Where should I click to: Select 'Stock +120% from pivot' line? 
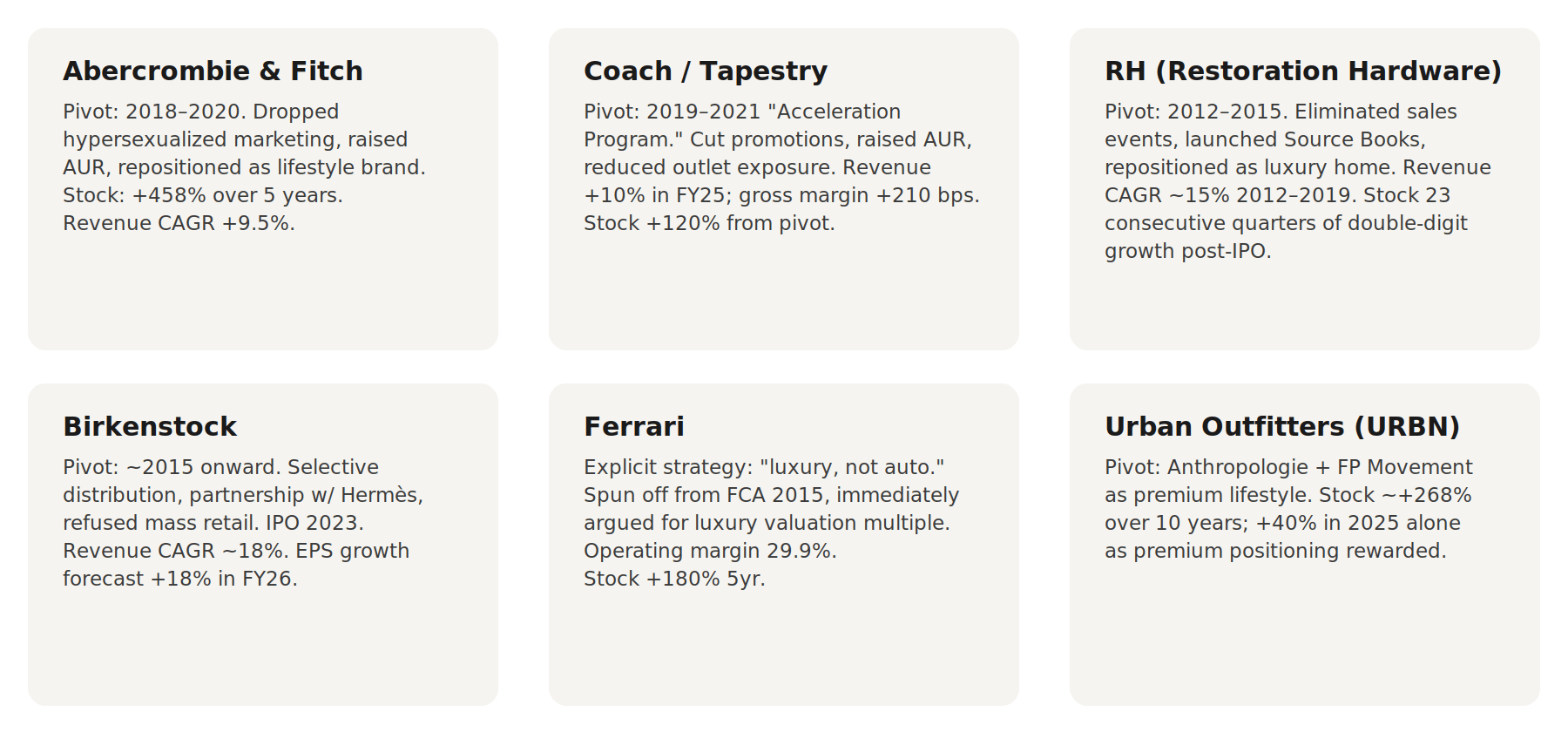pyautogui.click(x=709, y=223)
